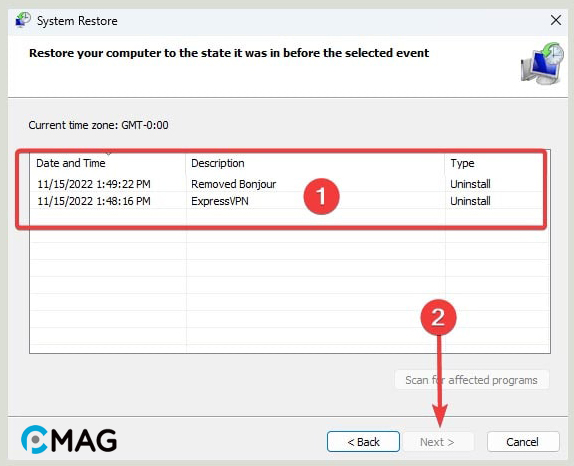Viewport: 574px width, 466px height.
Task: Click Uninstall type of ExpressVPN row
Action: coord(470,201)
